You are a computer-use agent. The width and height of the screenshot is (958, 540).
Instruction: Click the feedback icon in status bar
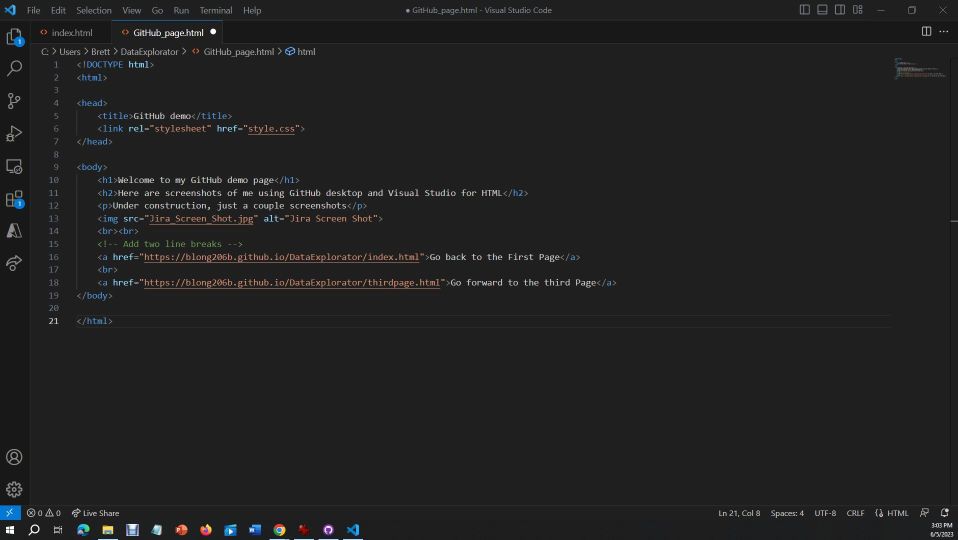click(924, 513)
